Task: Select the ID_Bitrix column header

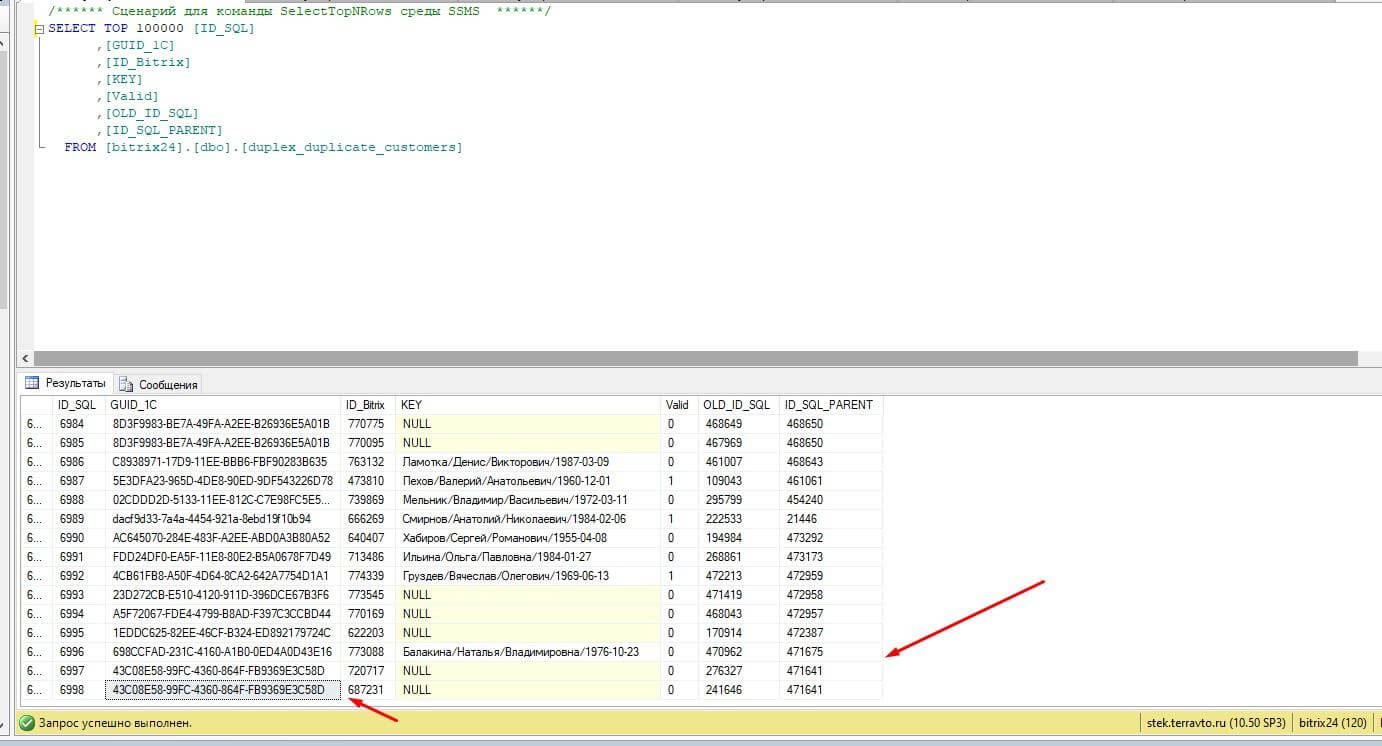Action: pos(365,405)
